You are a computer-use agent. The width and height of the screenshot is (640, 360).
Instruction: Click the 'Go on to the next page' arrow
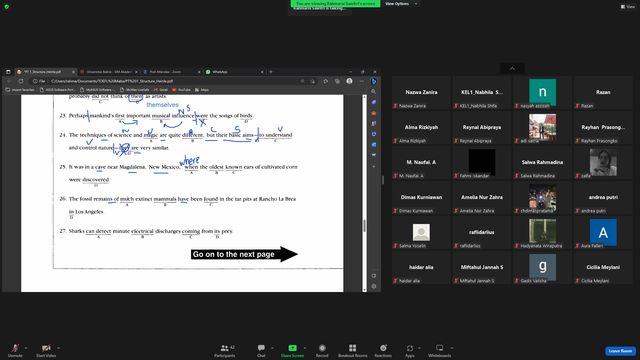(244, 254)
